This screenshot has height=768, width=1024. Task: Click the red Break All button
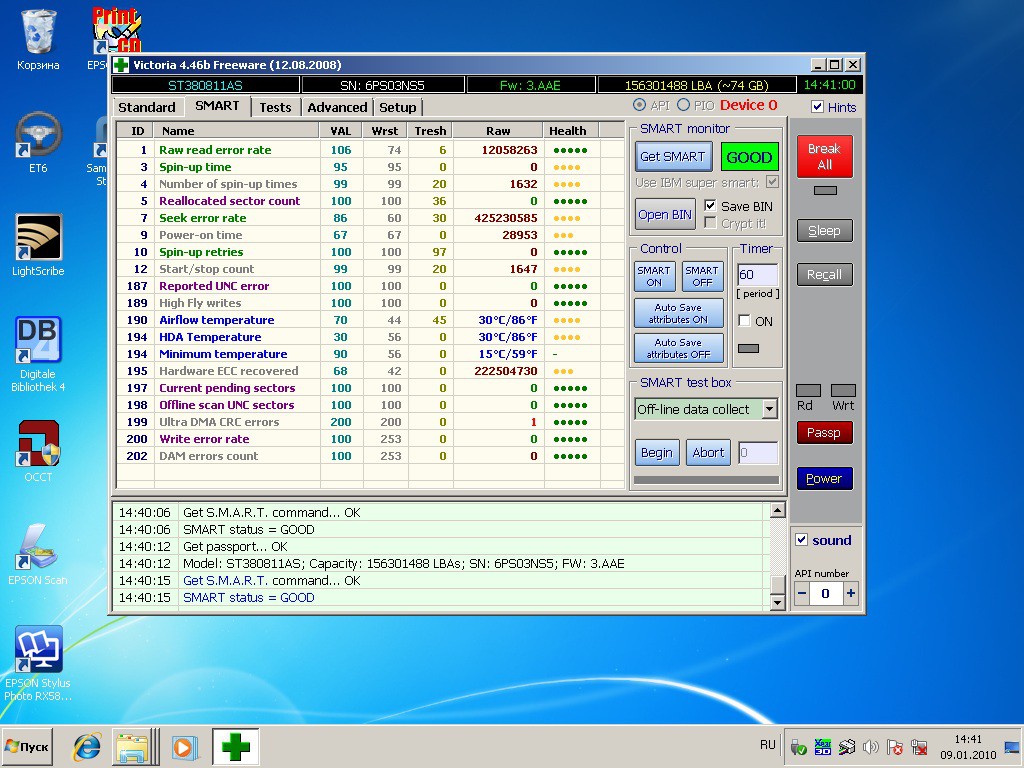tap(824, 157)
